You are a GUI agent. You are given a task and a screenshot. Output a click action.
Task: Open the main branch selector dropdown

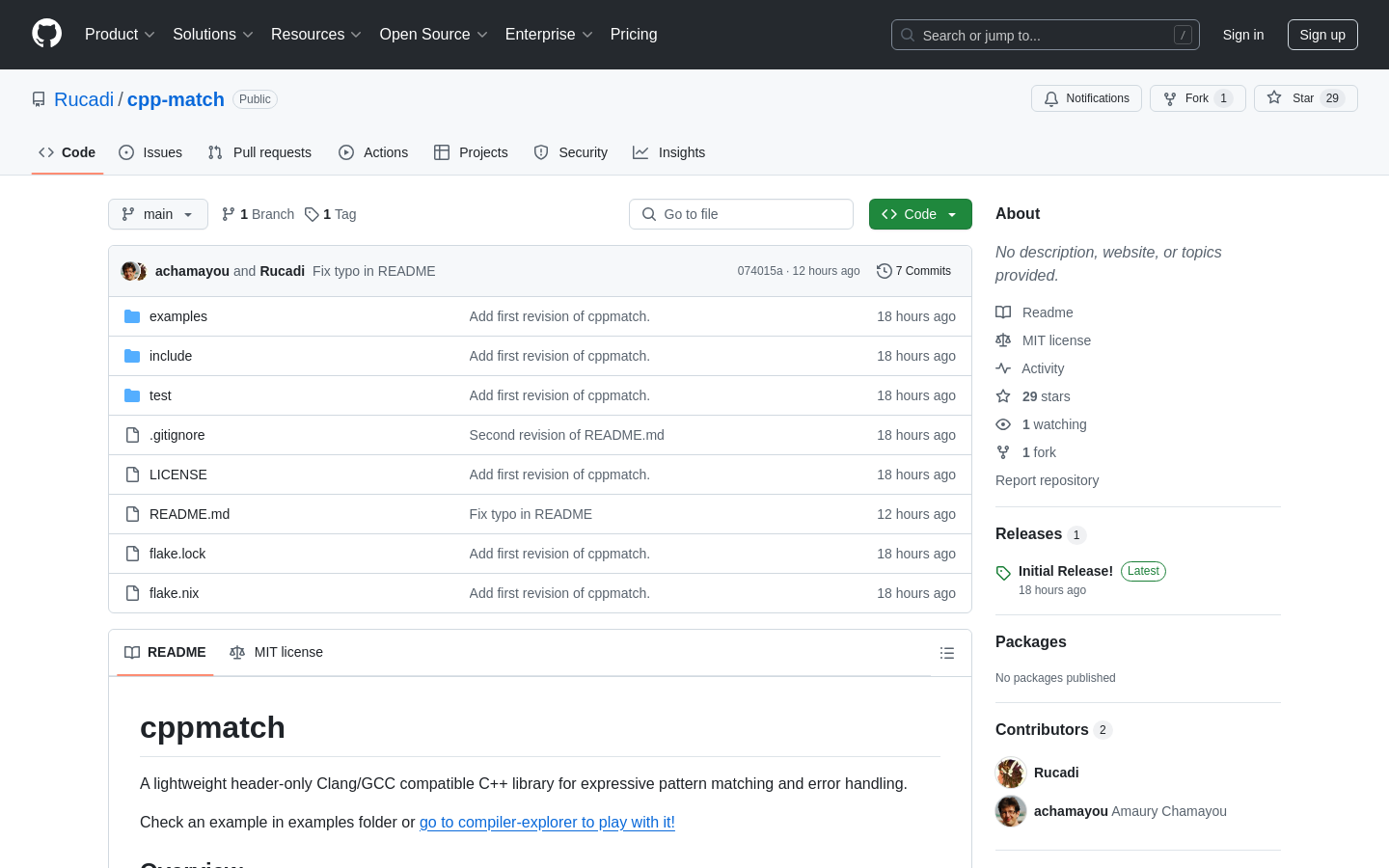(x=158, y=214)
